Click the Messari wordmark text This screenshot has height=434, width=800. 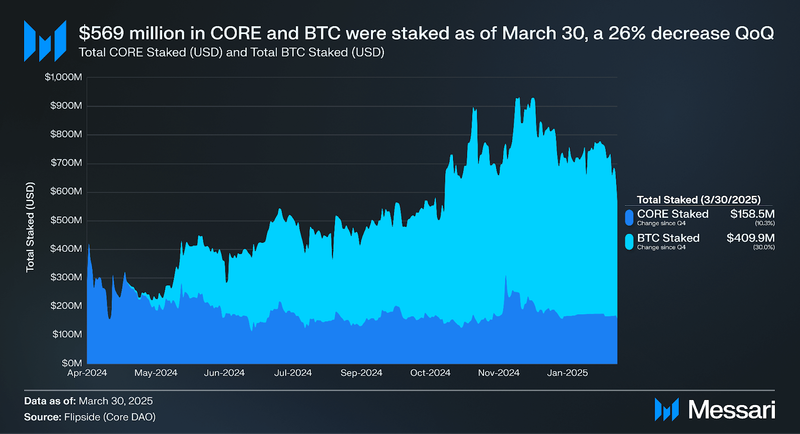732,410
